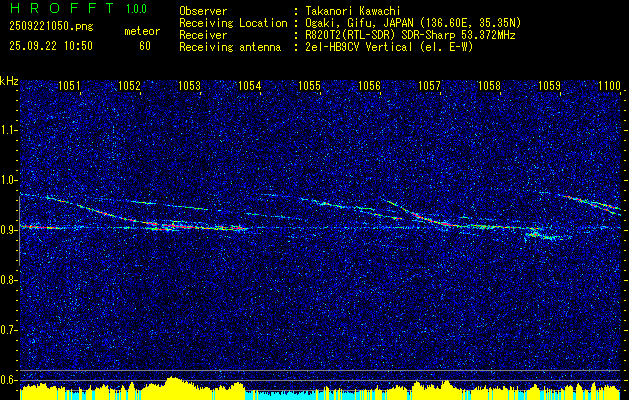
Task: Click the 0.9 kHz axis label
Action: [x=8, y=230]
